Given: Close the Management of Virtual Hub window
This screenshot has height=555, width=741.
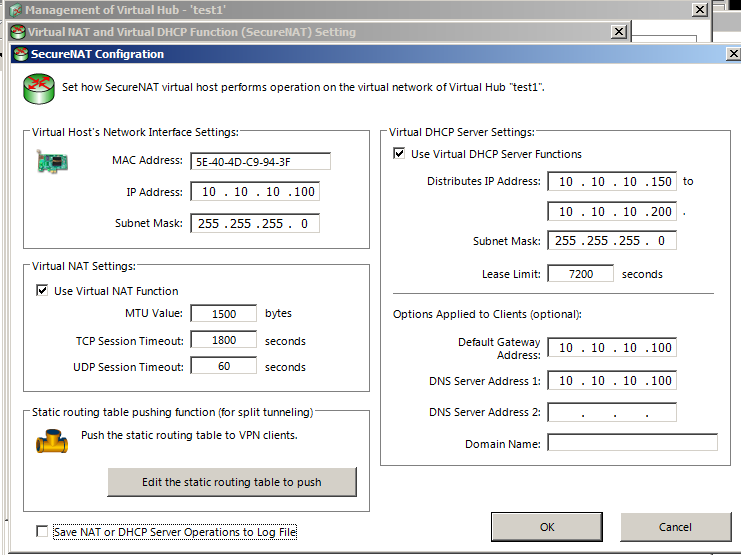Looking at the screenshot, I should coord(699,9).
